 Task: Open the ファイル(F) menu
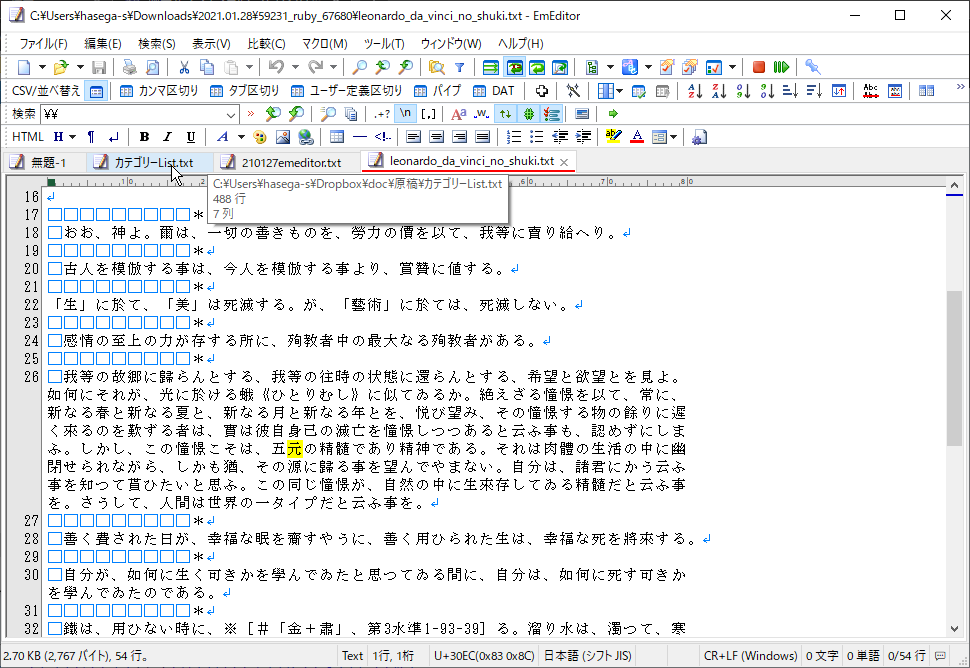pyautogui.click(x=43, y=43)
